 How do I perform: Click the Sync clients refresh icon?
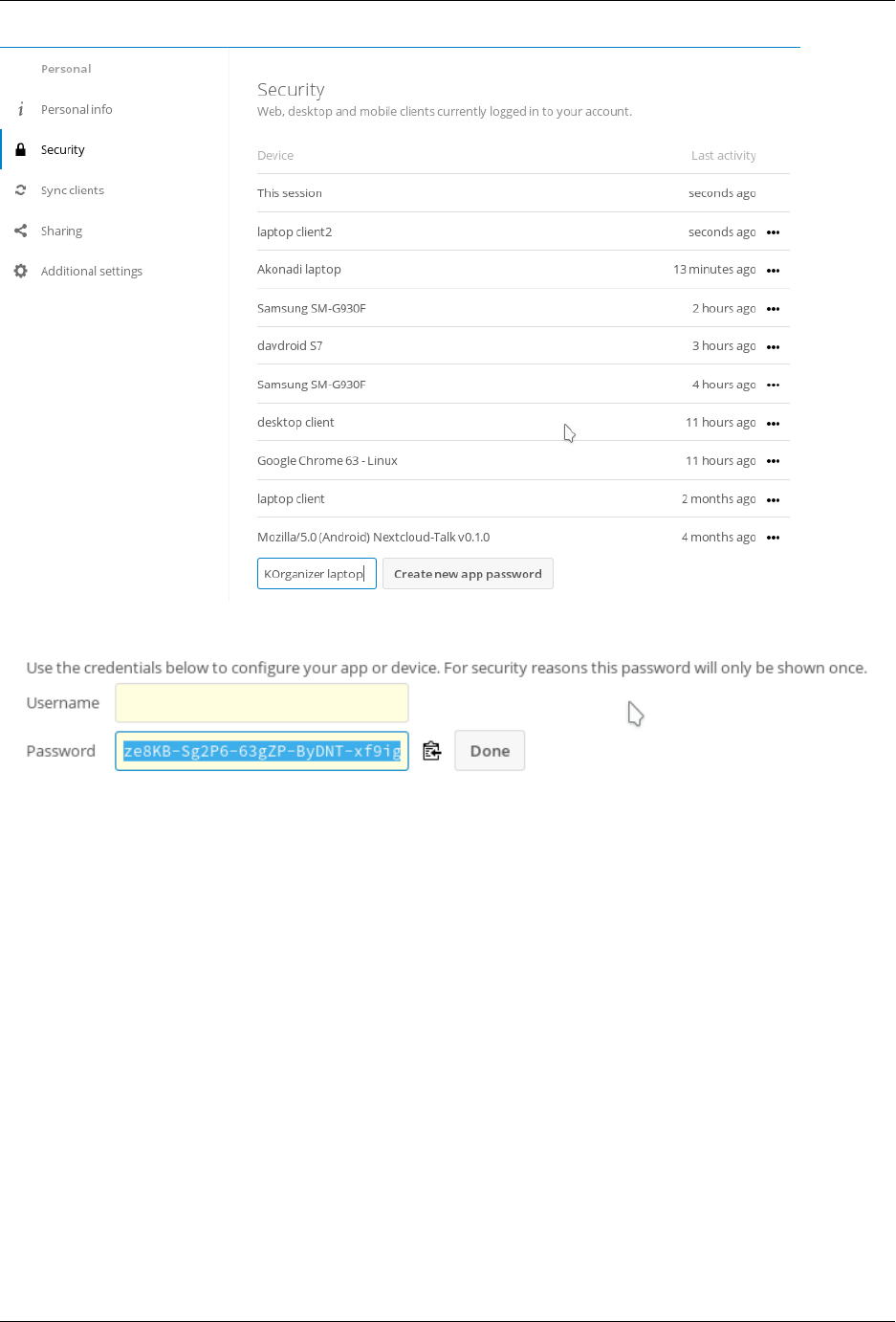tap(21, 190)
